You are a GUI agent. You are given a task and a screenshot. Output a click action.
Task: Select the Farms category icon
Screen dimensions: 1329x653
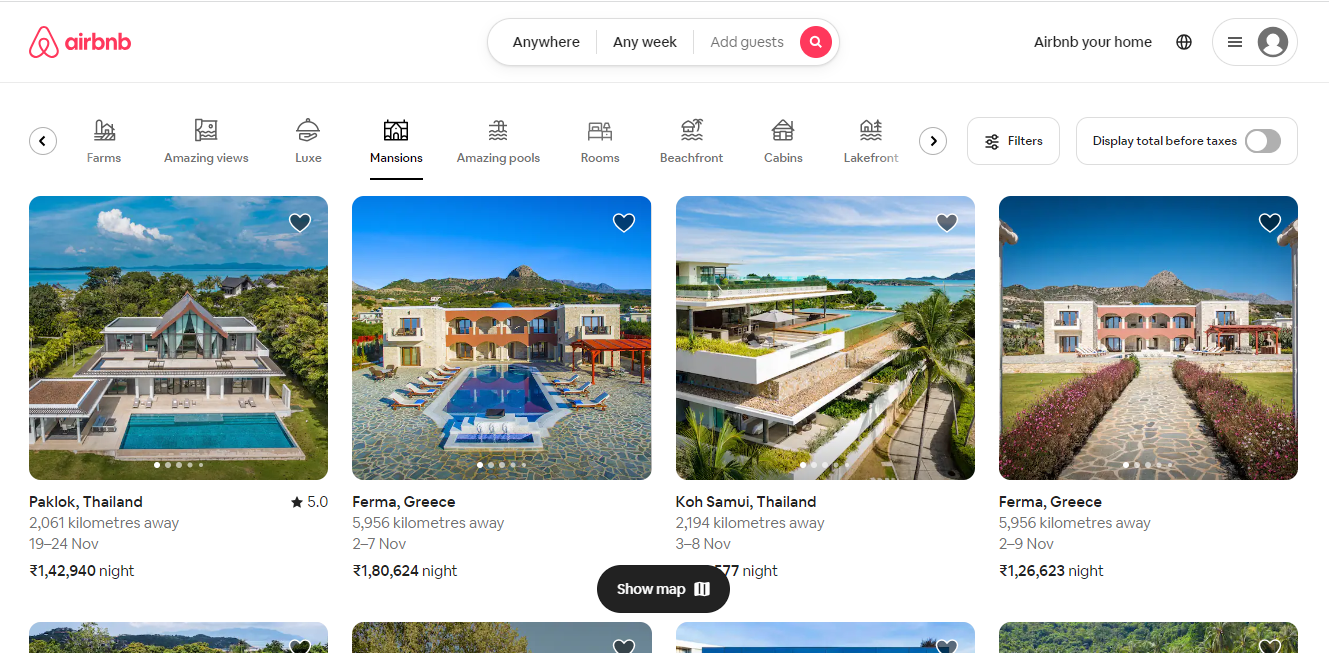(x=104, y=130)
